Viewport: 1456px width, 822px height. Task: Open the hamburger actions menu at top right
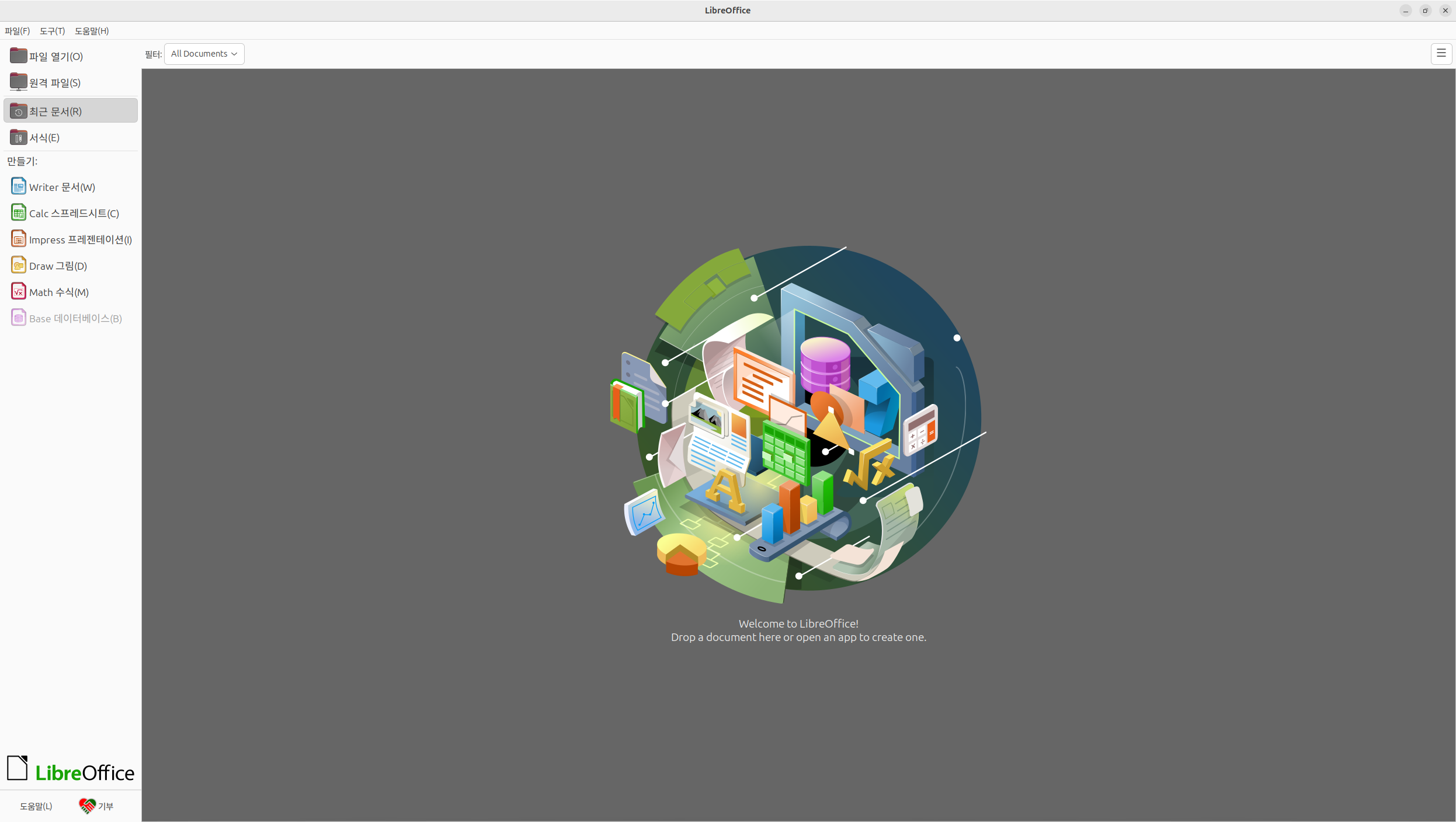click(x=1441, y=54)
